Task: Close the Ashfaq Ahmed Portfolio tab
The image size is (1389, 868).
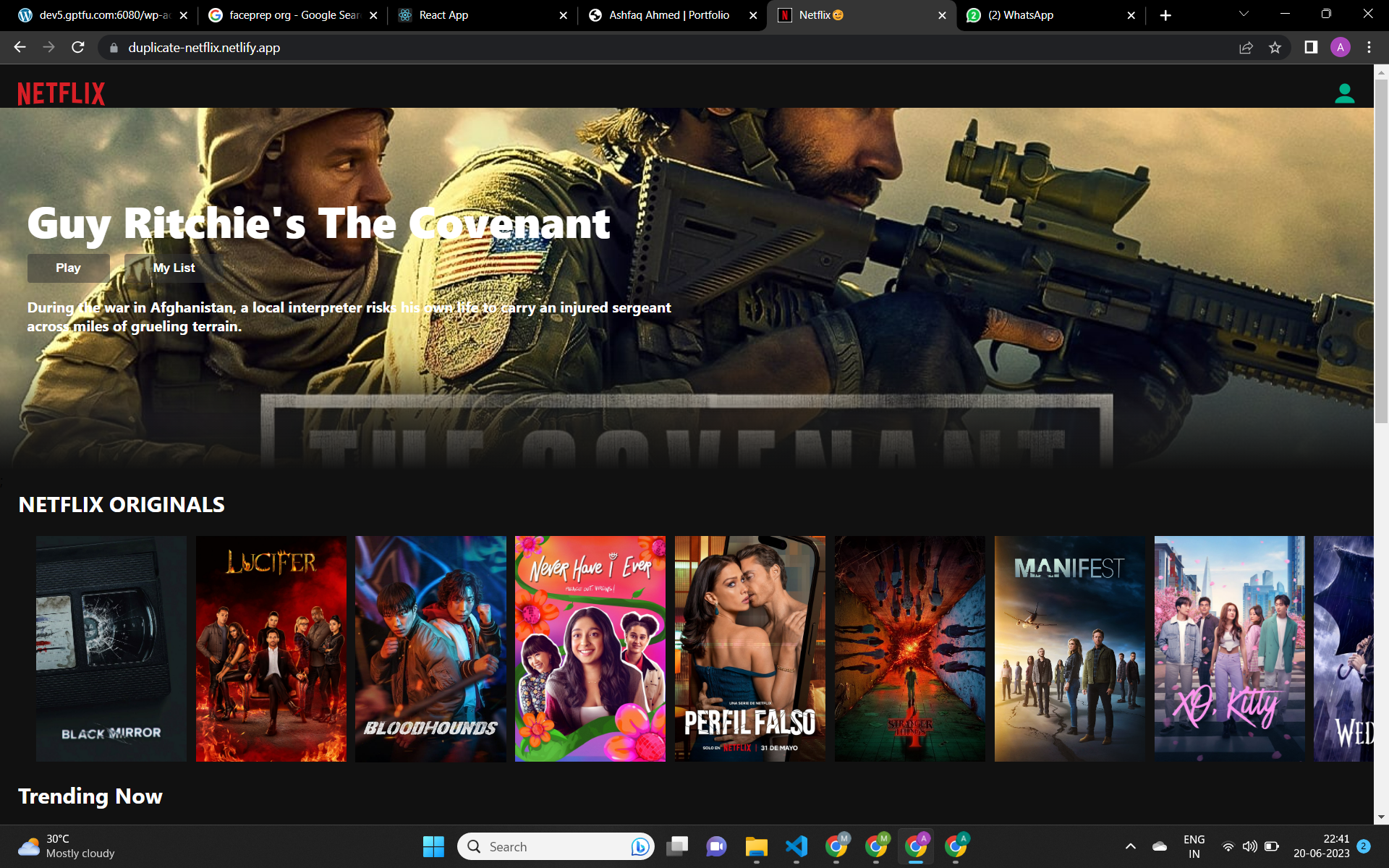Action: click(753, 15)
